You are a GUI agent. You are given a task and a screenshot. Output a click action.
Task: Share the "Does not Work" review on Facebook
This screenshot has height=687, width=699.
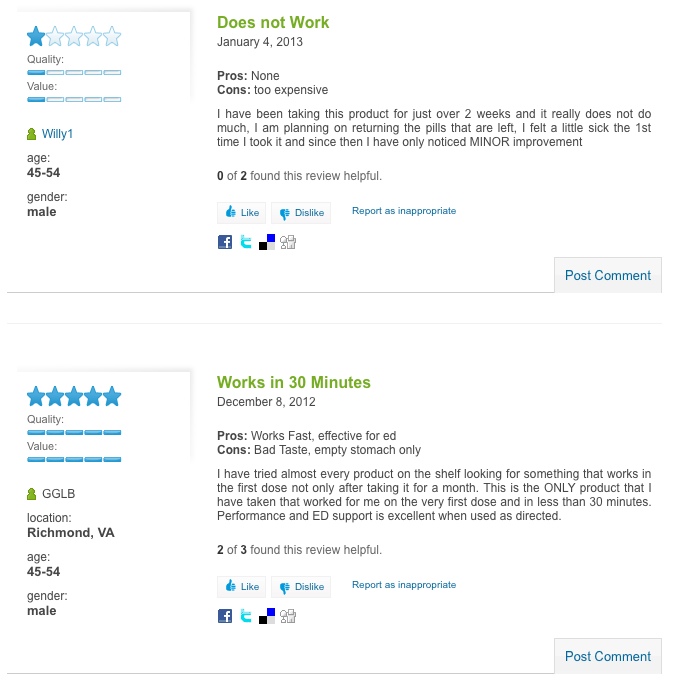[x=225, y=242]
